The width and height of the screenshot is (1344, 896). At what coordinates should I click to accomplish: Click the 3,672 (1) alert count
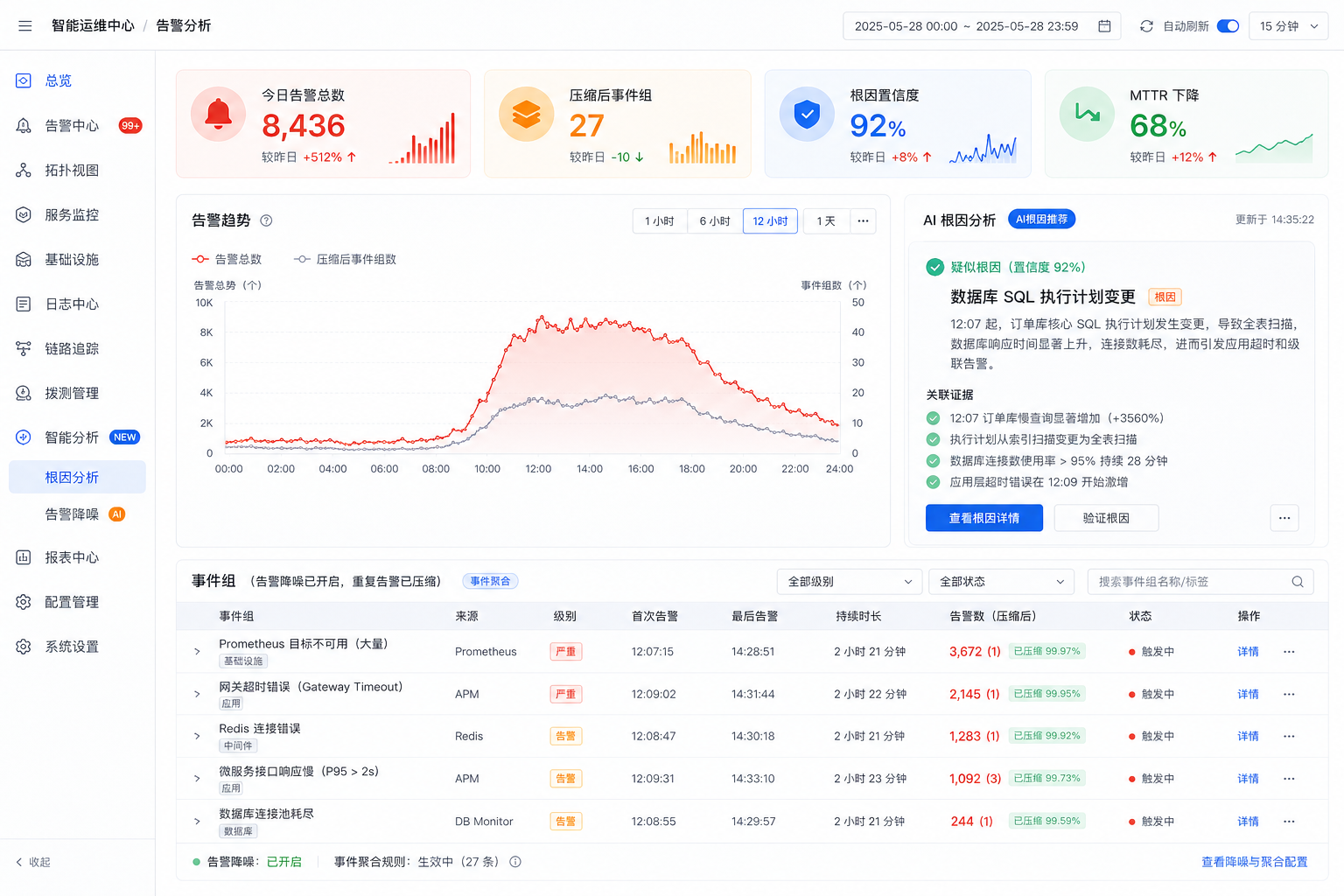click(x=975, y=652)
